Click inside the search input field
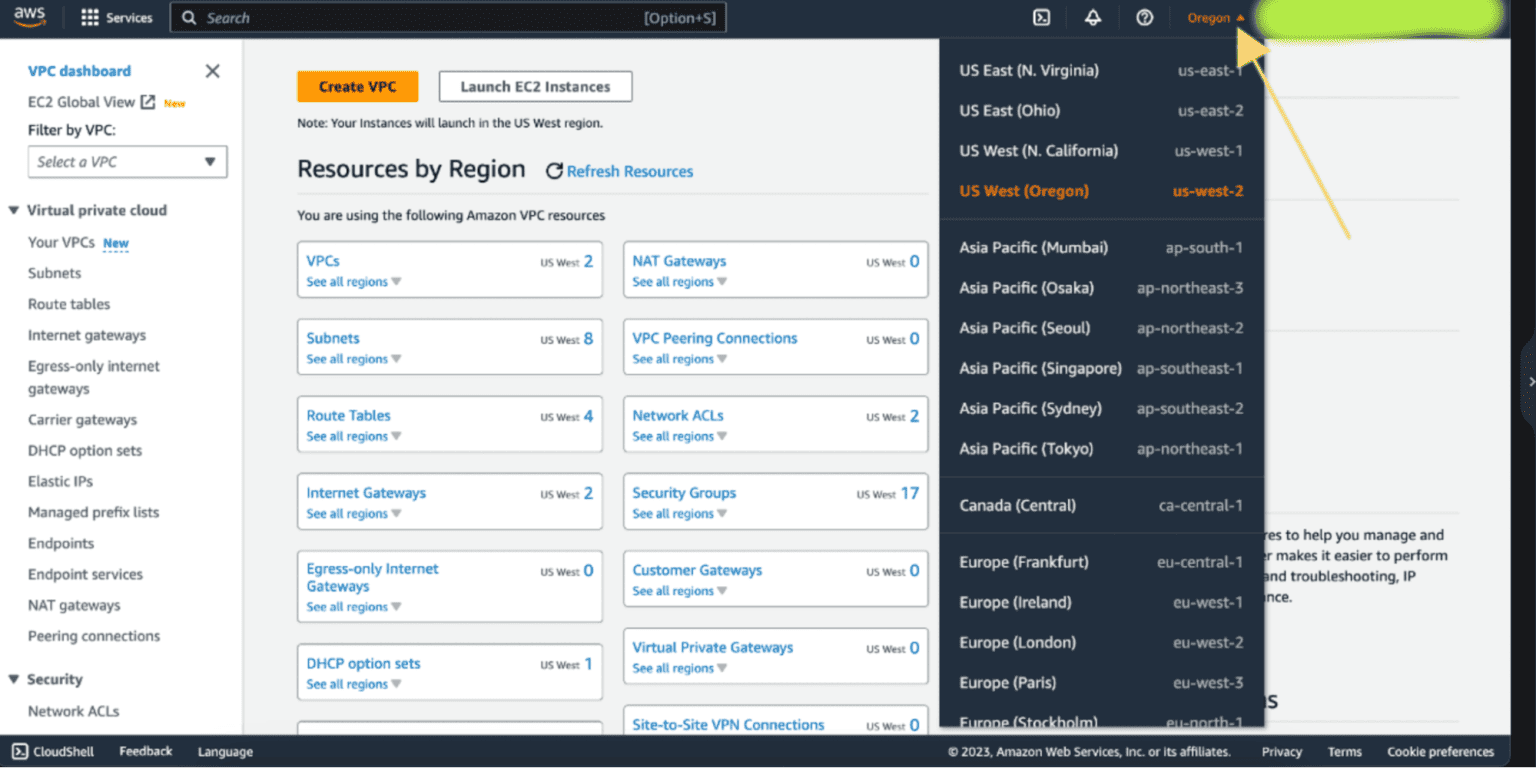Viewport: 1536px width, 768px height. click(400, 17)
